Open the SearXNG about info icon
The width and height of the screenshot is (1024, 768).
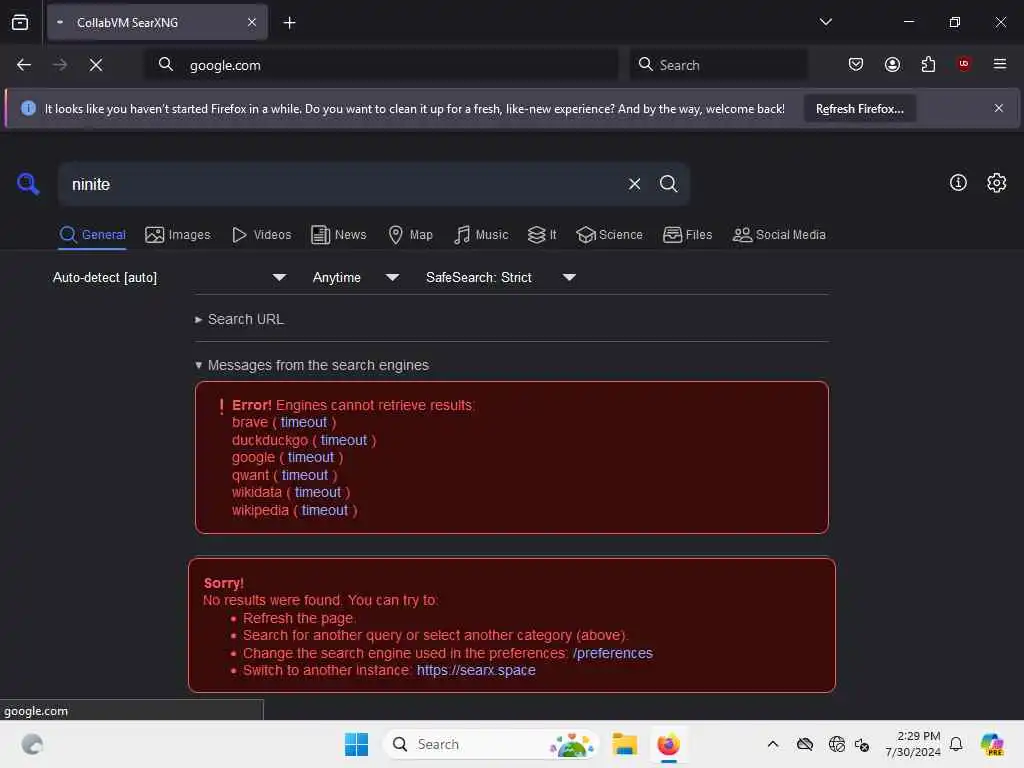point(958,183)
